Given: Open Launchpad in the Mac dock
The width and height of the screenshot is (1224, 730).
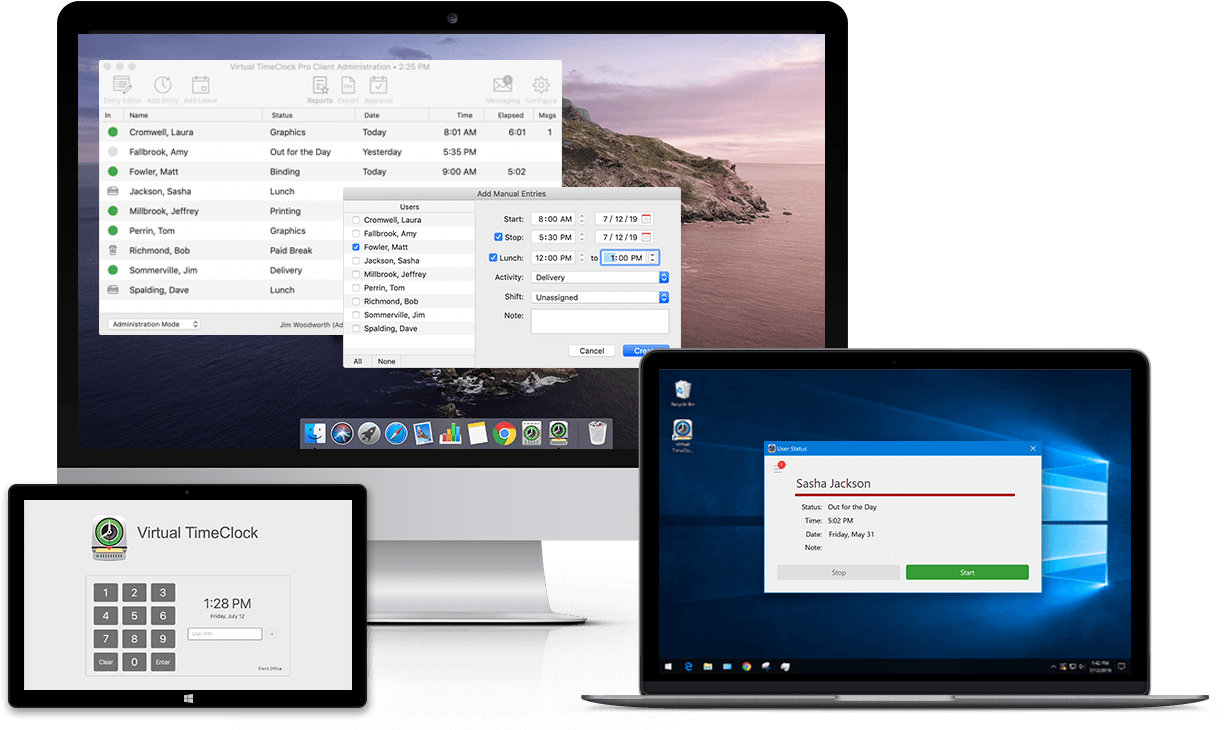Looking at the screenshot, I should click(369, 433).
